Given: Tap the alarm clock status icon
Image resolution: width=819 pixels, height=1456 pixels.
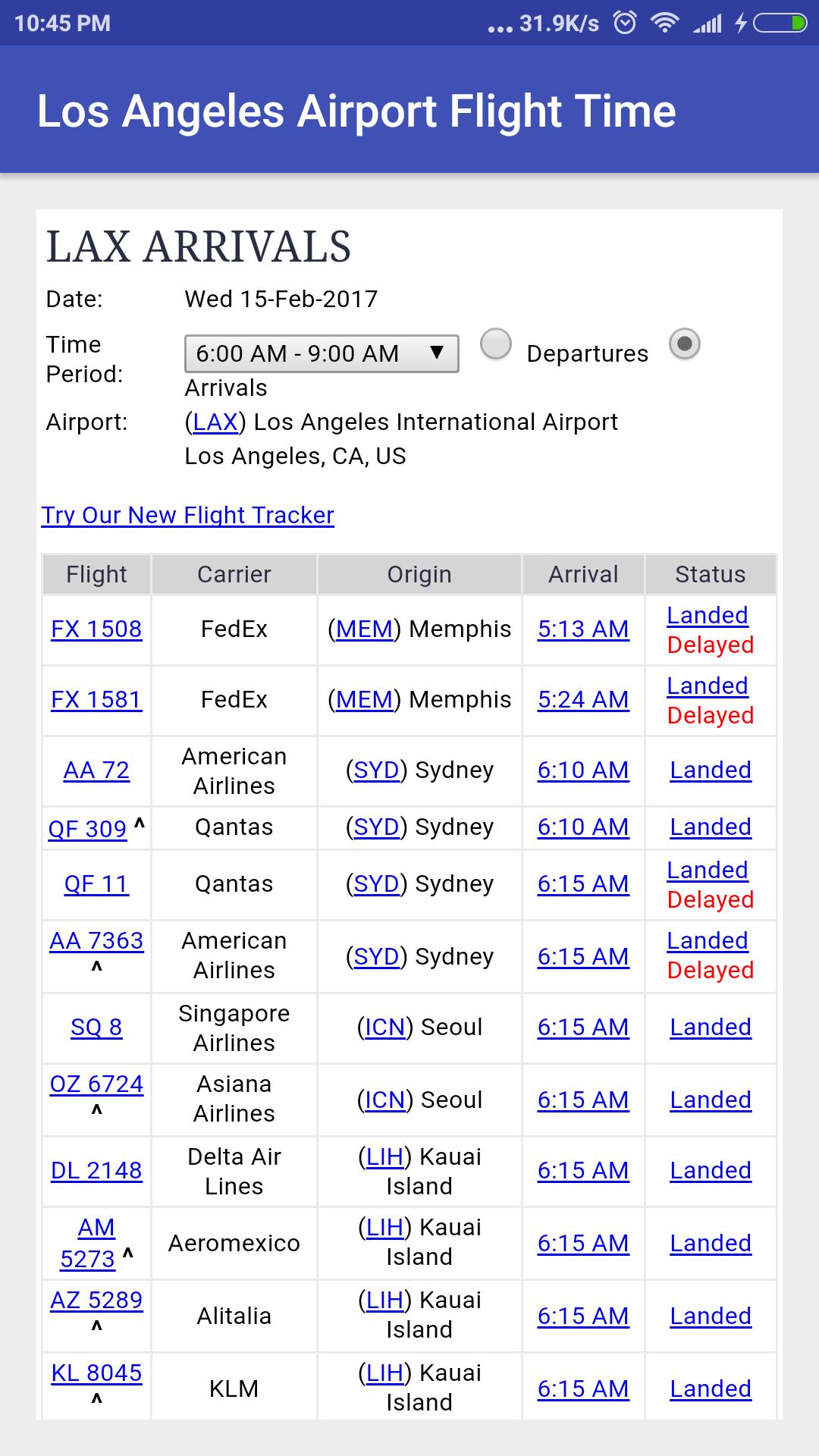Looking at the screenshot, I should (x=625, y=24).
